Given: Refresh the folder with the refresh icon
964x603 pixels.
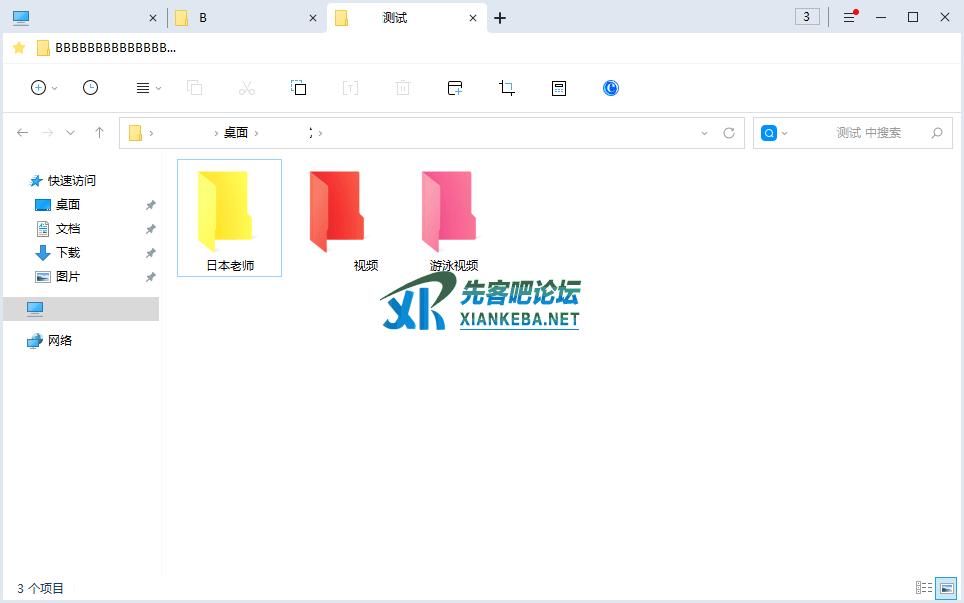Looking at the screenshot, I should click(729, 132).
